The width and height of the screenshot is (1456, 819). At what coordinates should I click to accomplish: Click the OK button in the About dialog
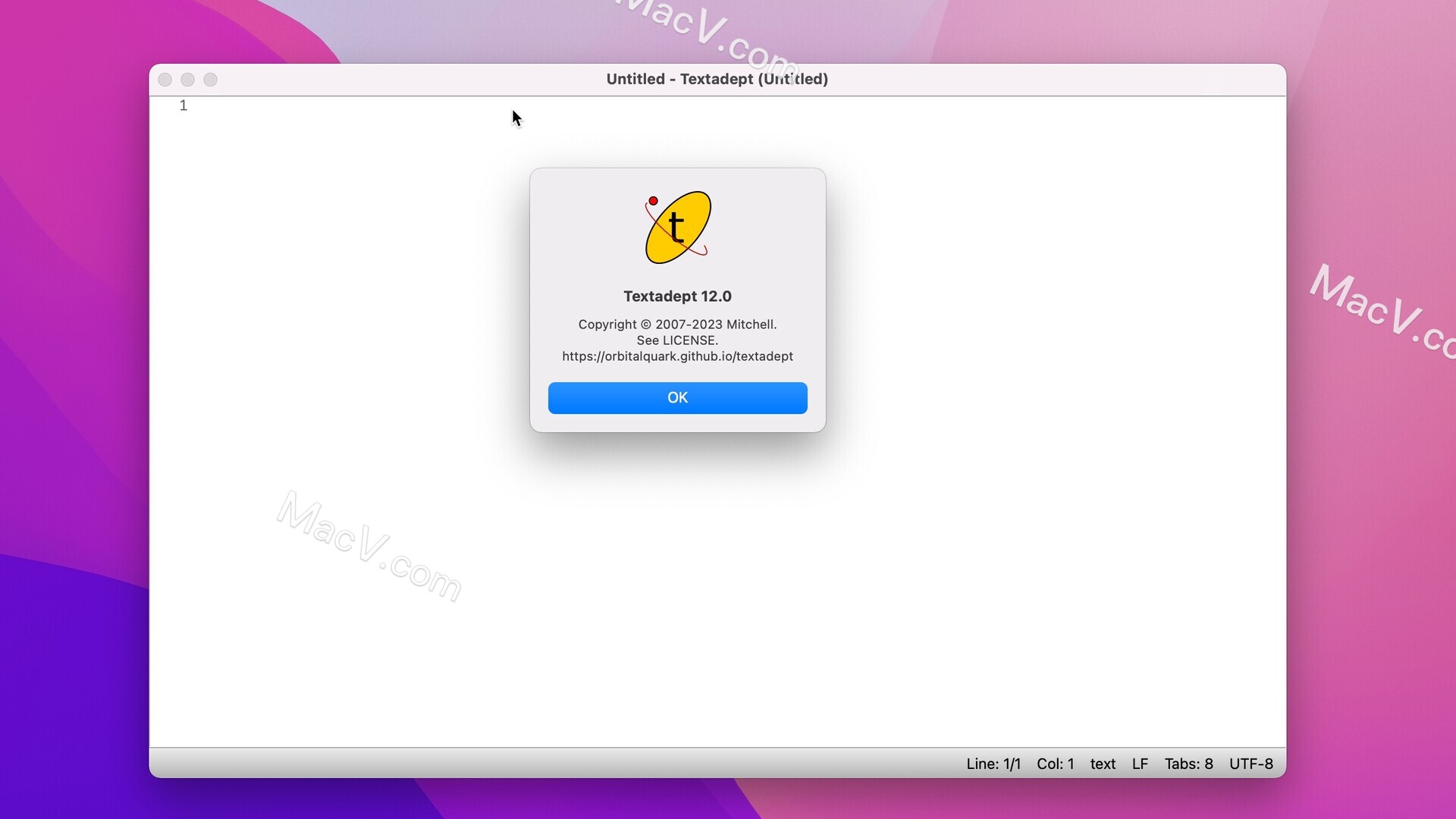[x=677, y=397]
